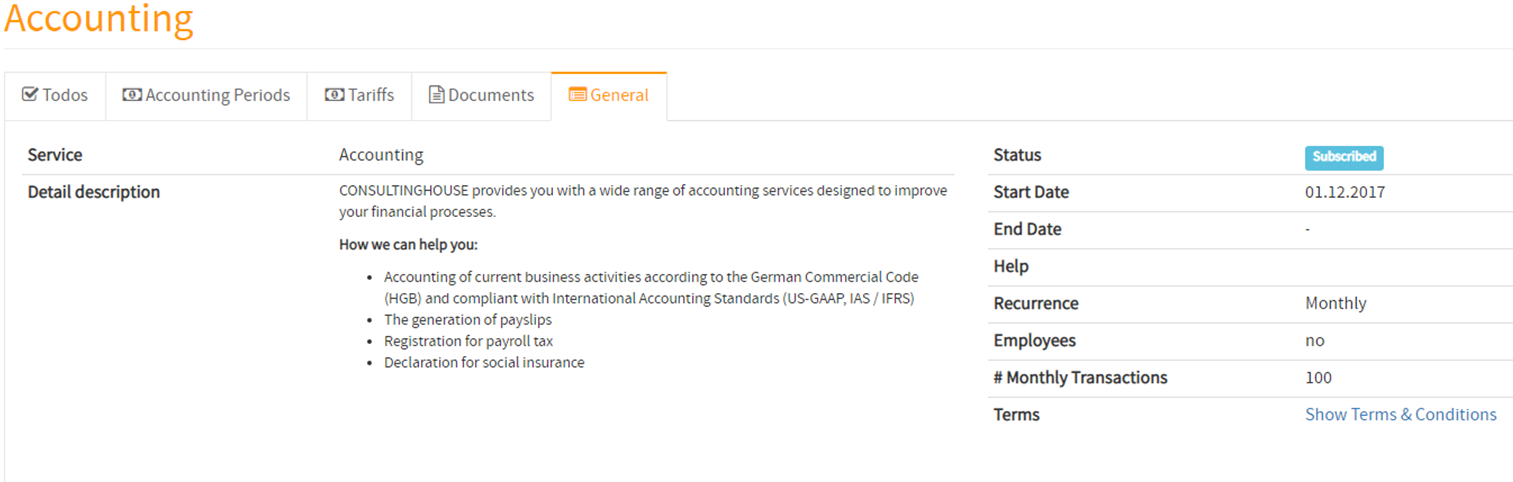The height and width of the screenshot is (482, 1513).
Task: Click the list icon on the General tab
Action: tap(577, 95)
